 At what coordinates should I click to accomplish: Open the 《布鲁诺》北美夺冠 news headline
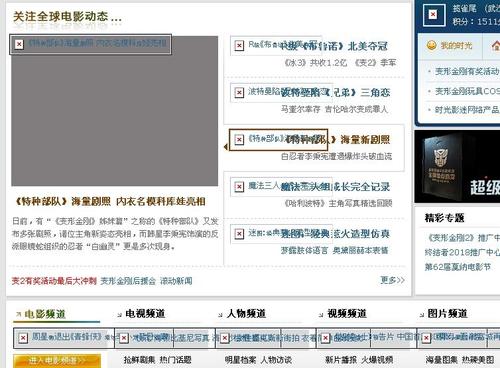[334, 46]
